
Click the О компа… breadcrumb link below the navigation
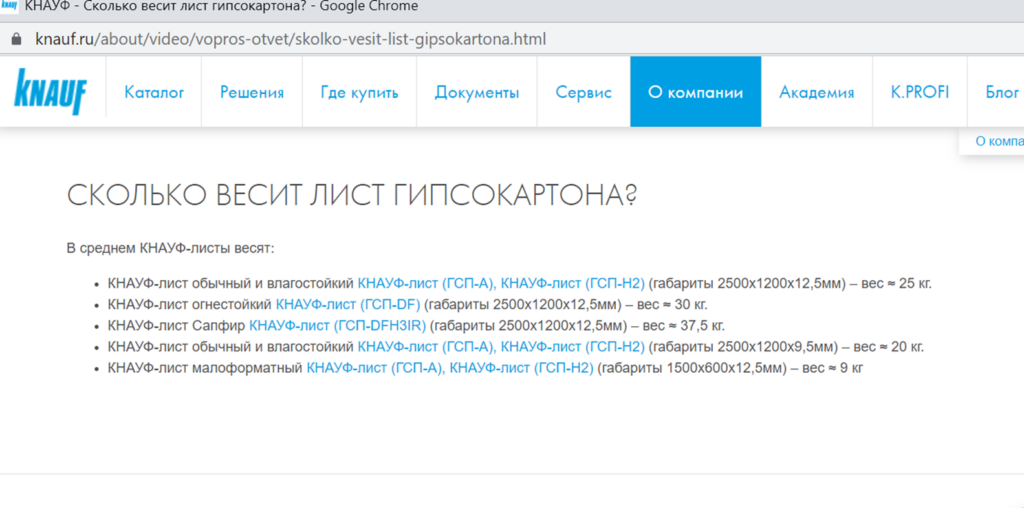point(999,141)
